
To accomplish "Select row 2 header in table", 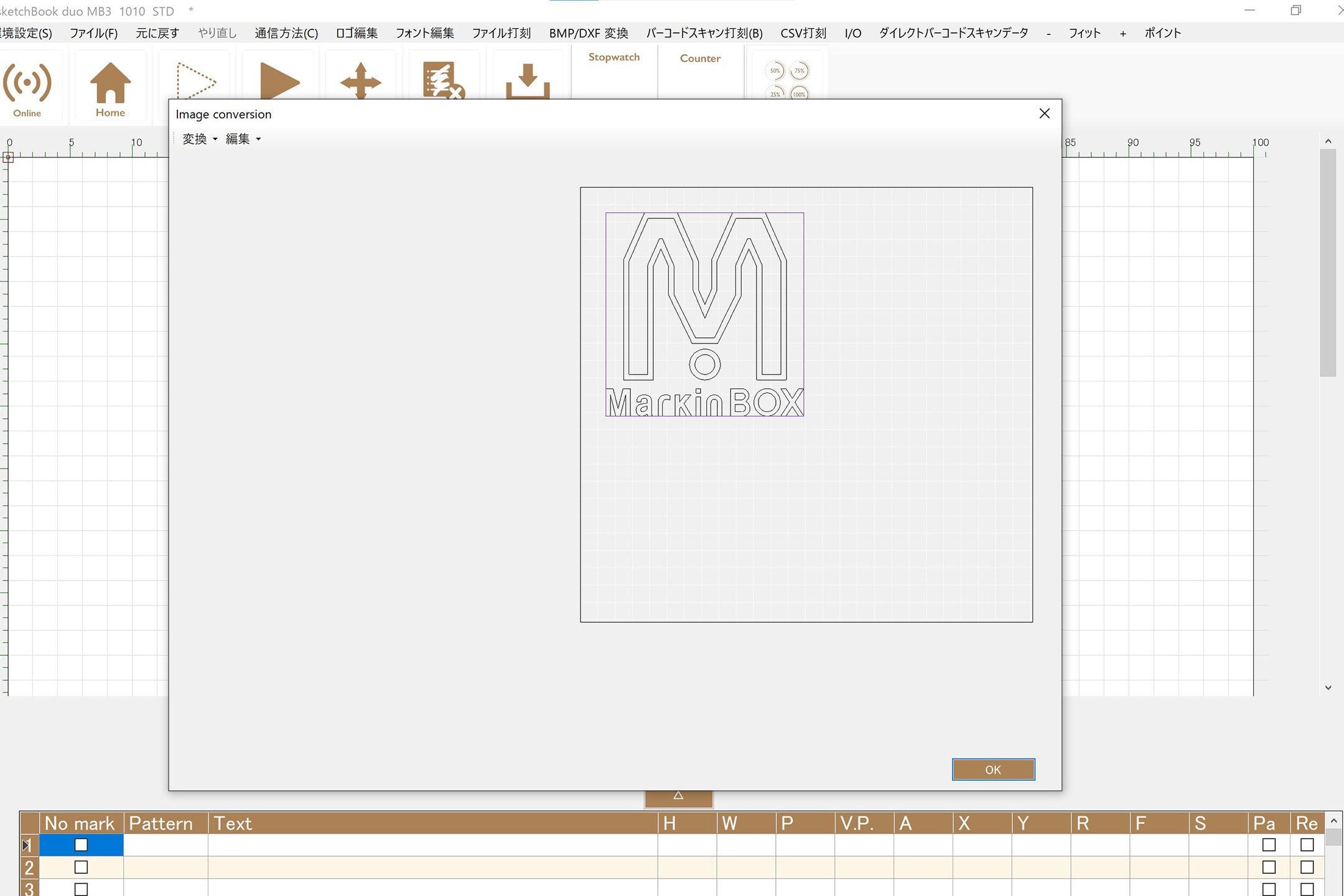I will tap(29, 867).
